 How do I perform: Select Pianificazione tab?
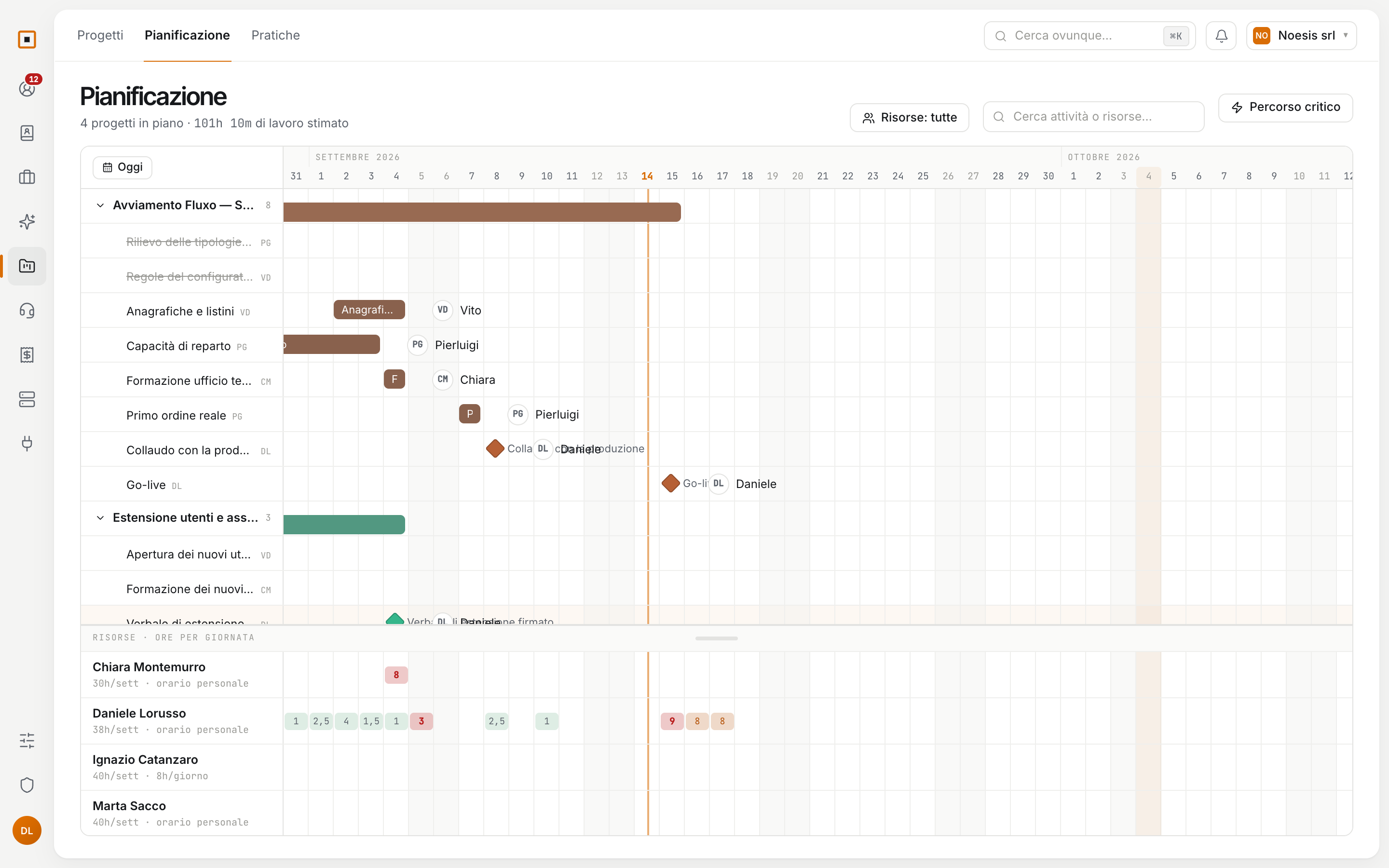(x=187, y=35)
